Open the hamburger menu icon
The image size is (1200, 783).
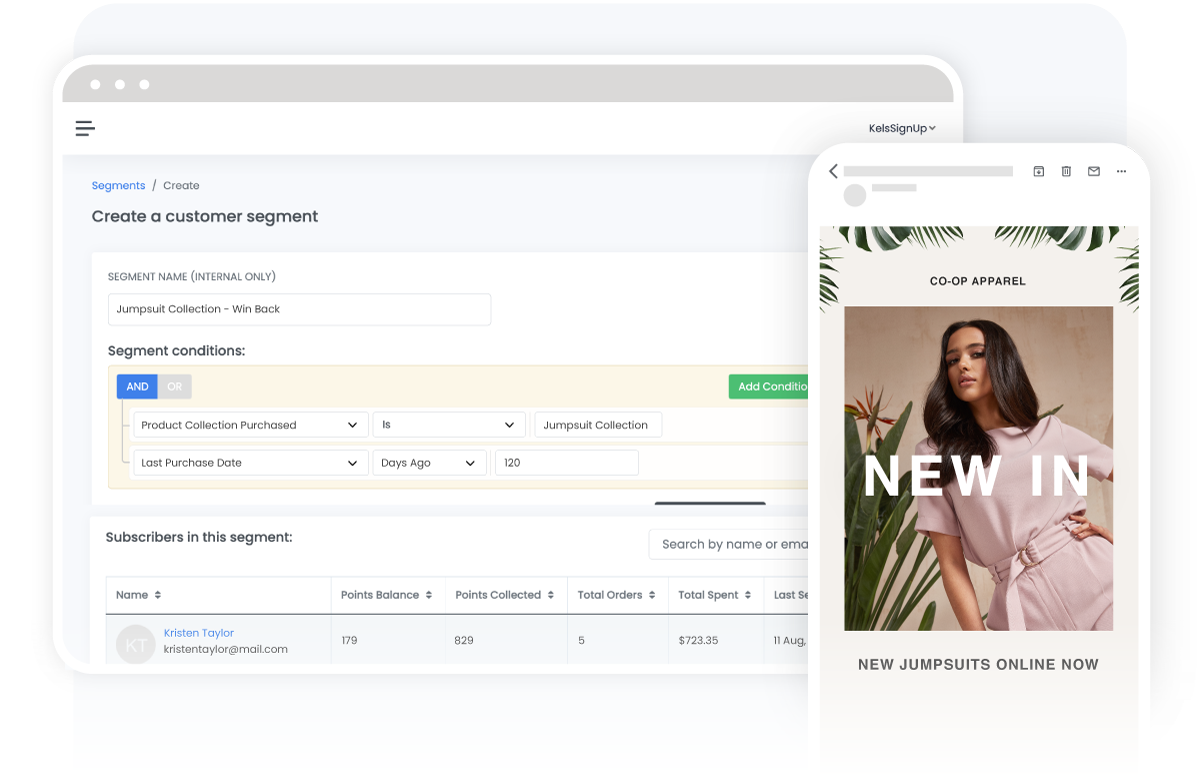point(85,128)
